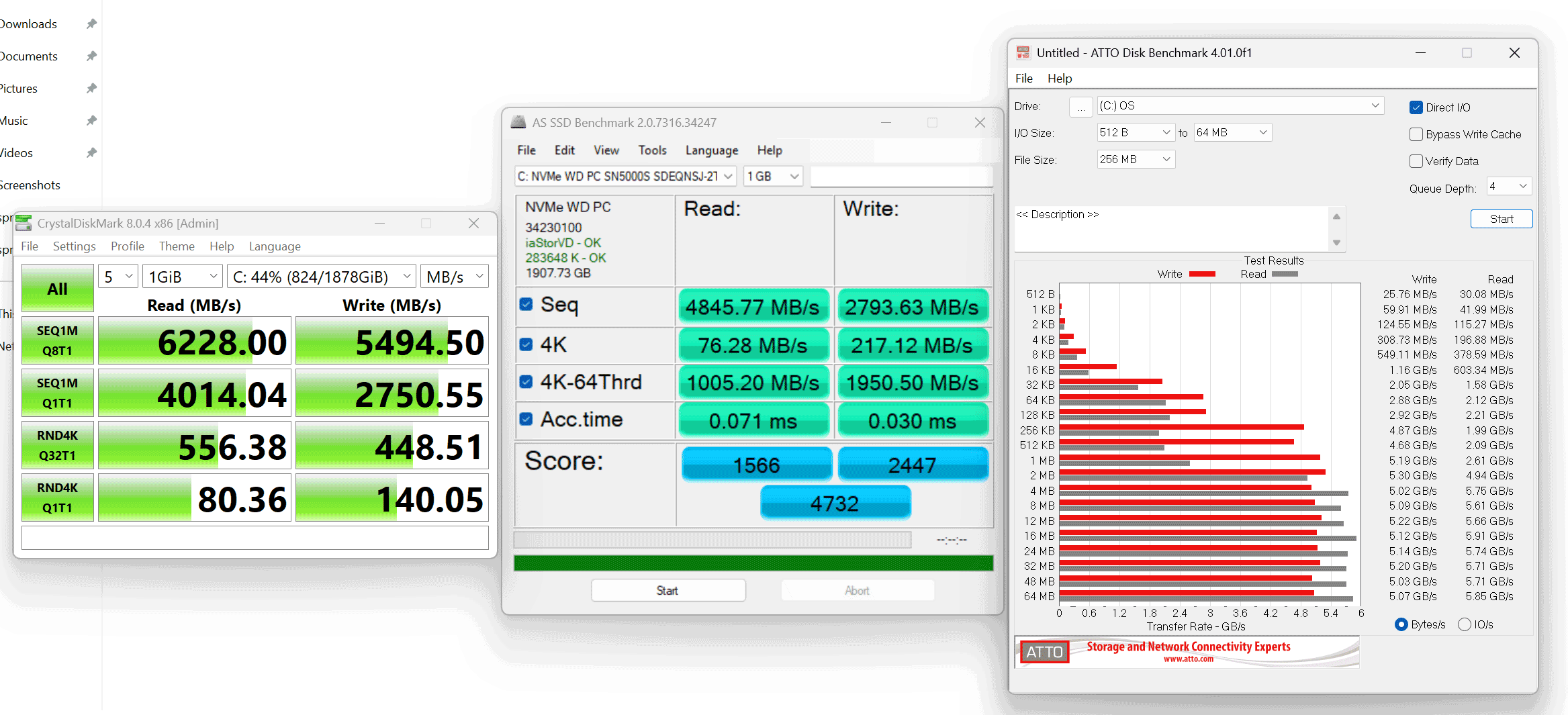
Task: Open the Settings menu in CrystalDiskMark
Action: tap(74, 246)
